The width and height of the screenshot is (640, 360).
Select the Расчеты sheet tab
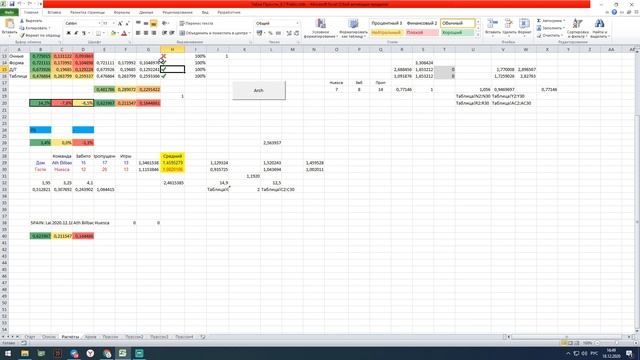pyautogui.click(x=70, y=337)
